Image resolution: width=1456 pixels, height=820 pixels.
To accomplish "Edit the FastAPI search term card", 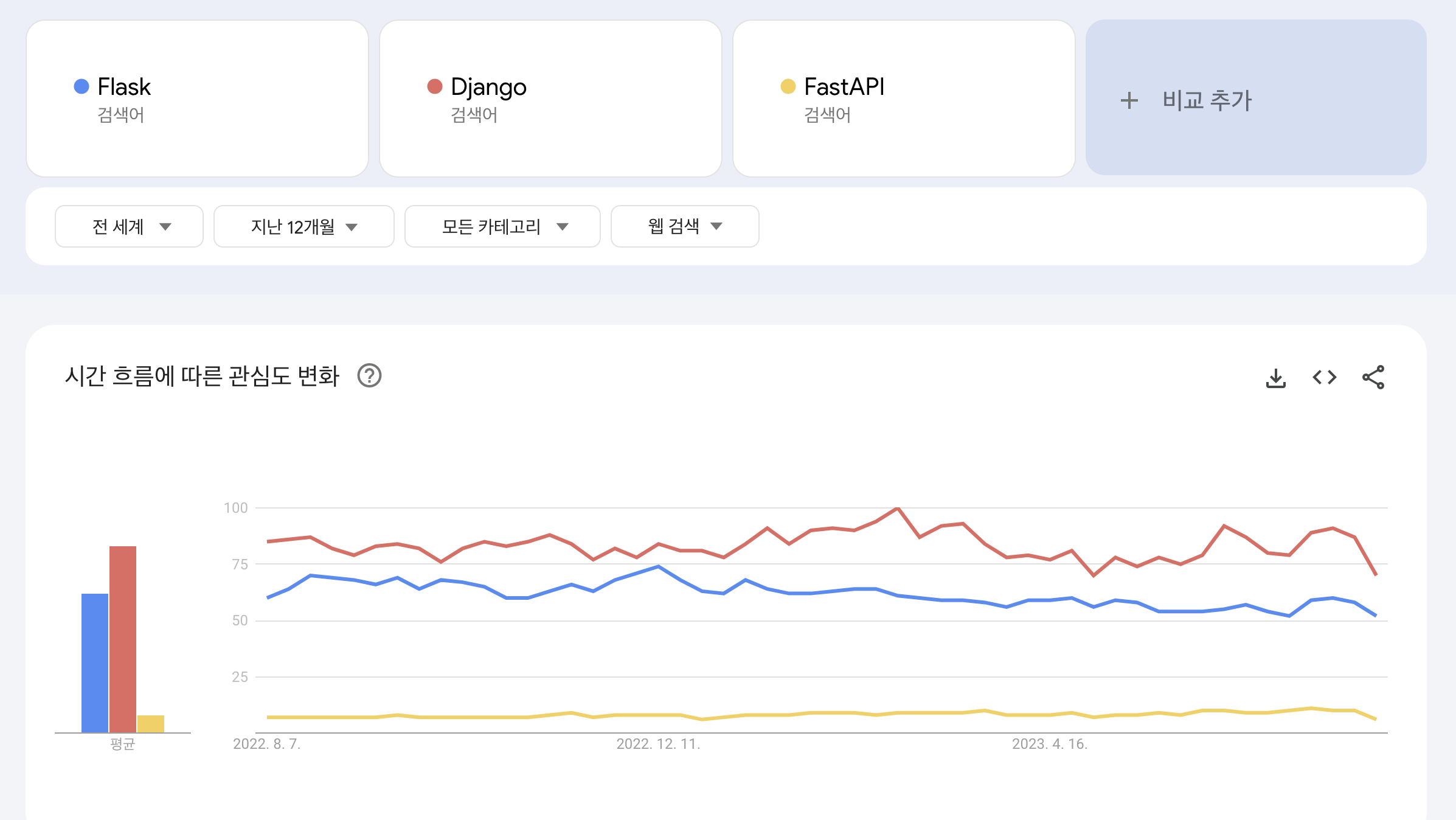I will point(904,99).
